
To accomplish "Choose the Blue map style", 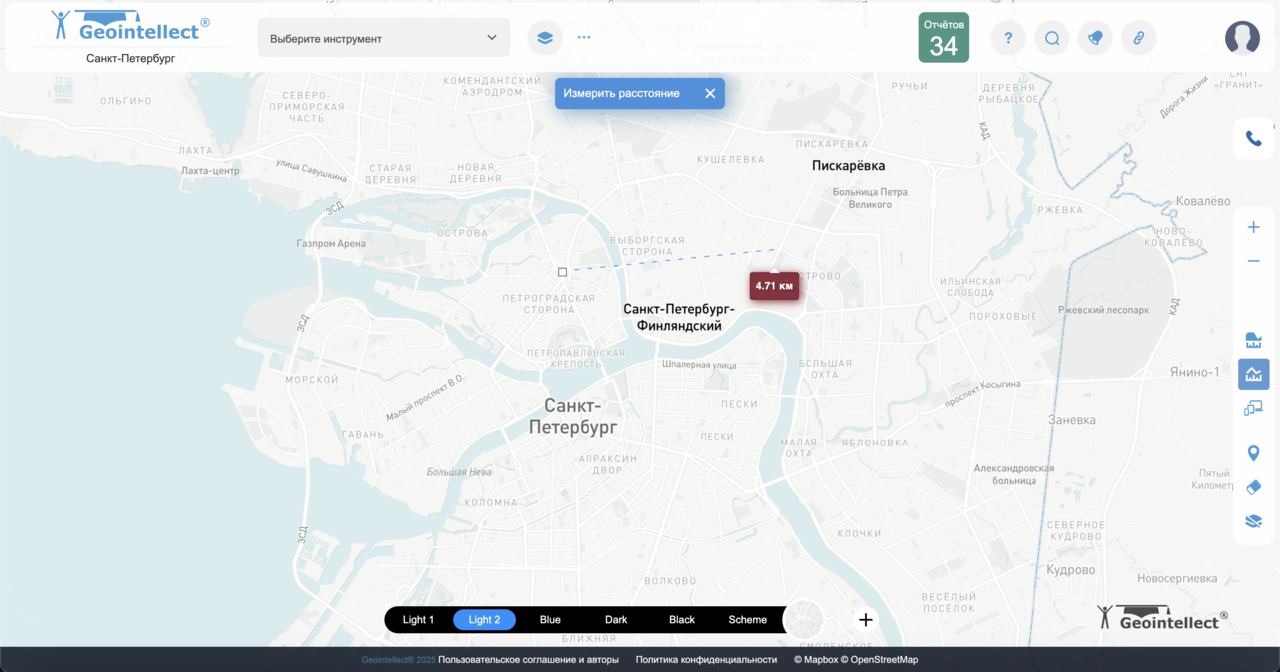I will tap(550, 620).
